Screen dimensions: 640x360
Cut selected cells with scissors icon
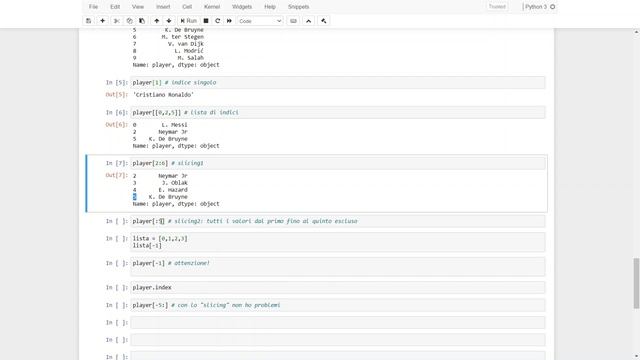click(x=116, y=21)
